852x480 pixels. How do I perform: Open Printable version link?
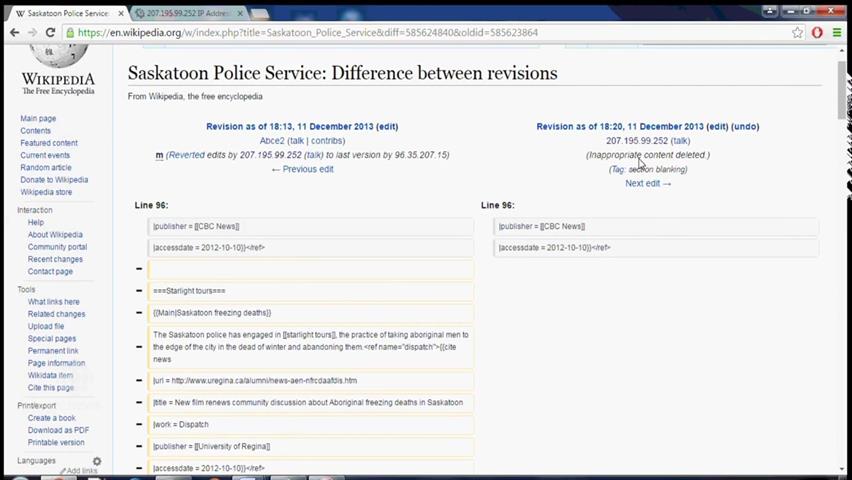pos(56,442)
